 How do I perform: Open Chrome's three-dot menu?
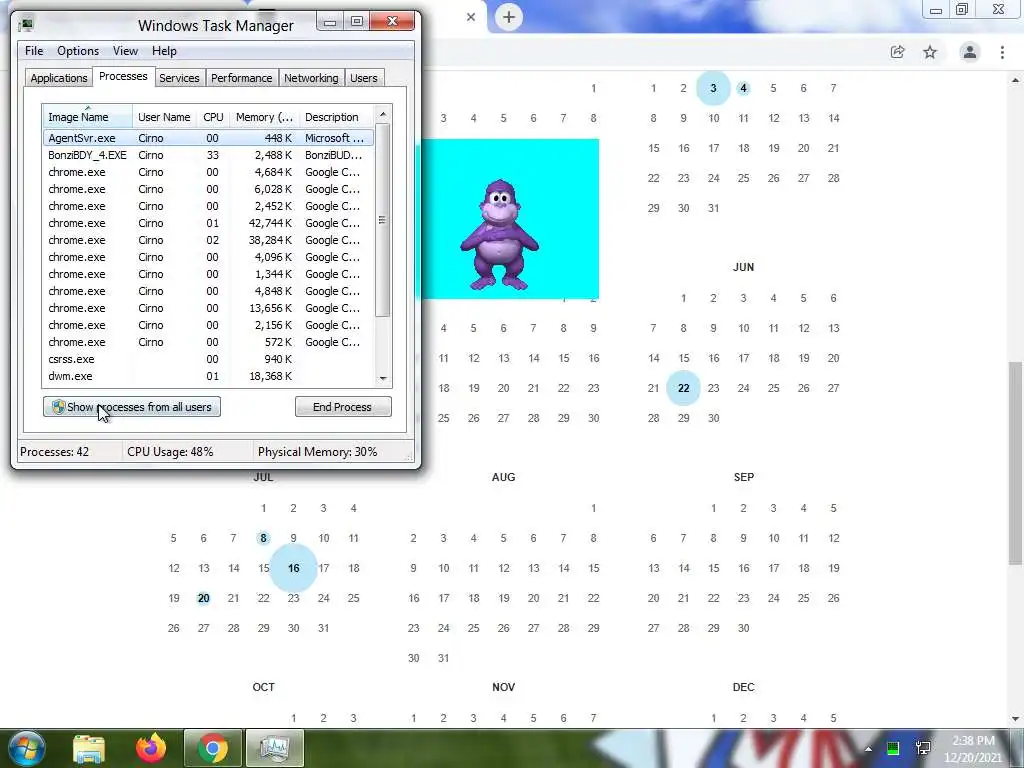coord(1002,52)
